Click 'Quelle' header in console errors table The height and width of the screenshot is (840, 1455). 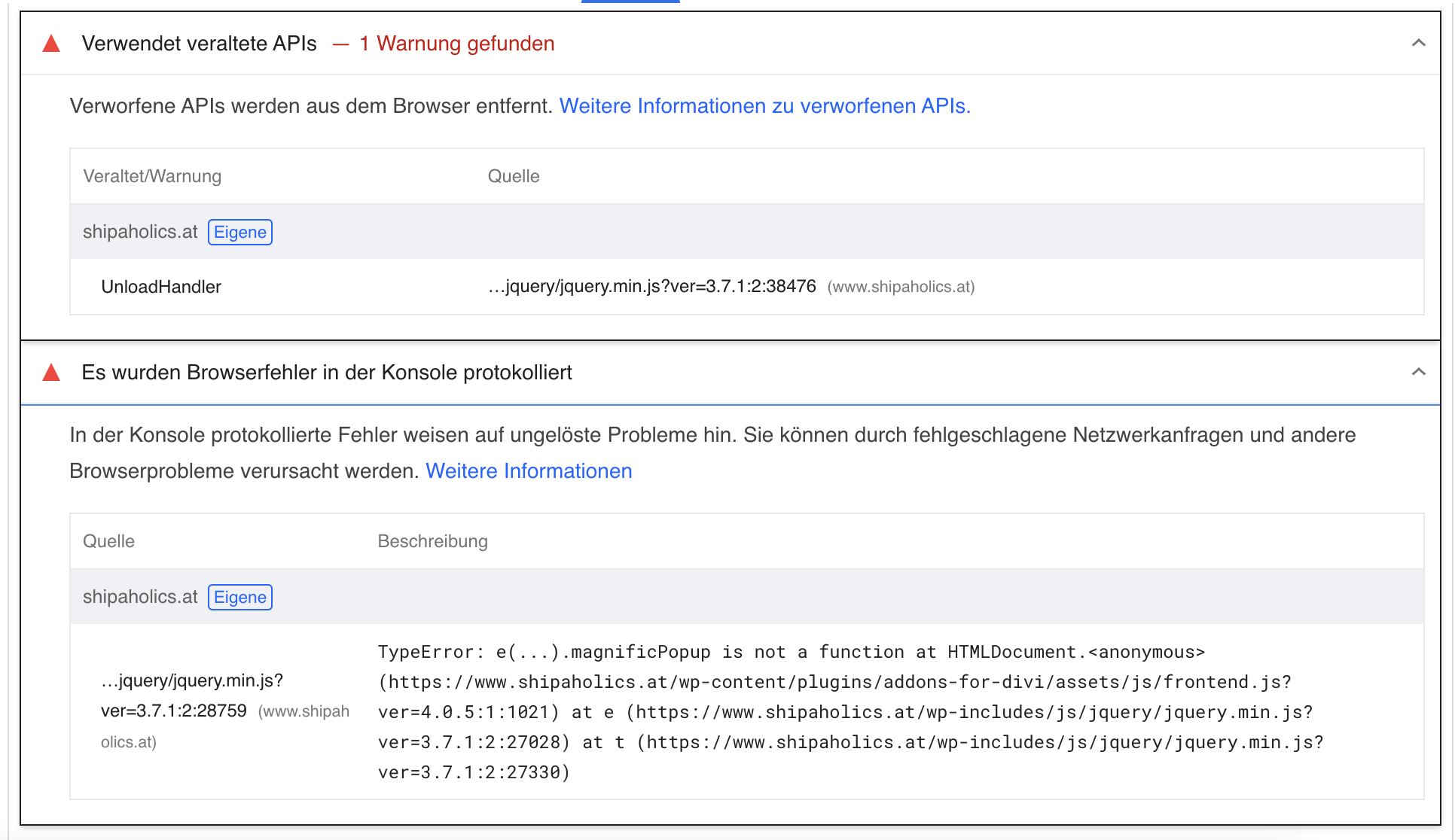pos(108,541)
